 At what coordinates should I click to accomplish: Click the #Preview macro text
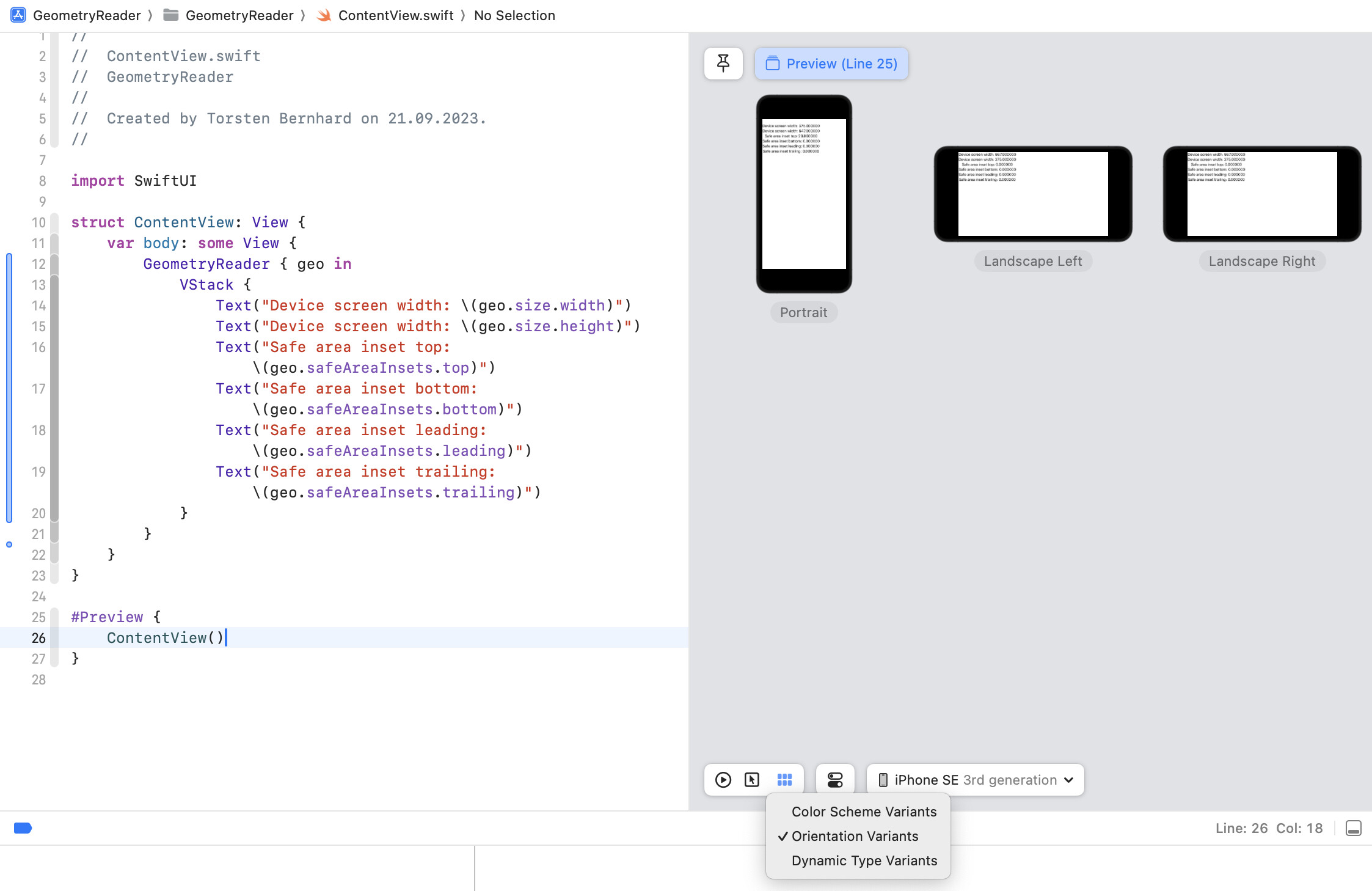click(x=107, y=617)
